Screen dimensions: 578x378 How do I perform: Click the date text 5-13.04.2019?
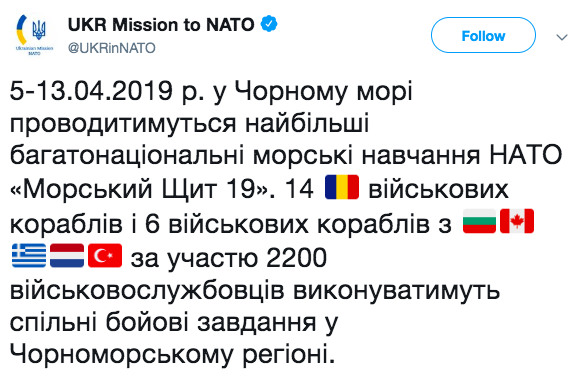pos(91,90)
